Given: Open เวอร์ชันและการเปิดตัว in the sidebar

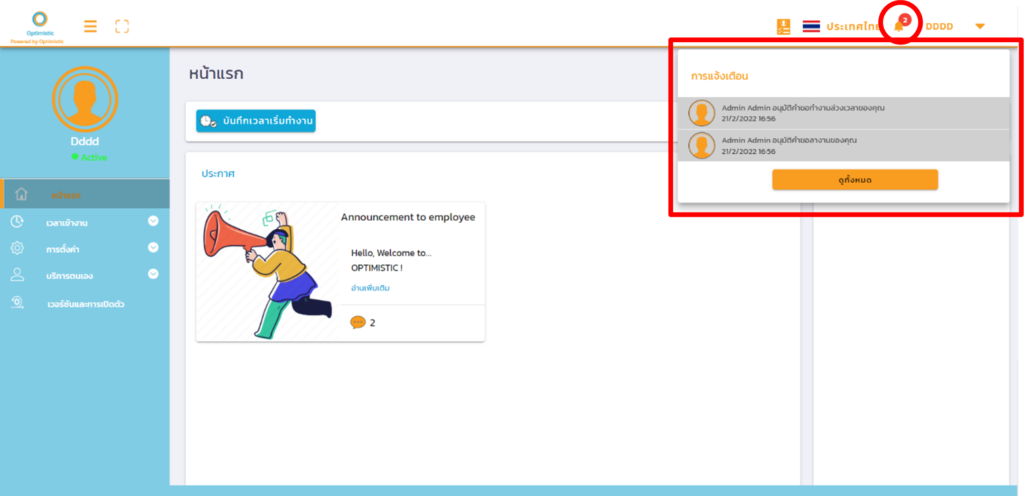Looking at the screenshot, I should point(85,303).
